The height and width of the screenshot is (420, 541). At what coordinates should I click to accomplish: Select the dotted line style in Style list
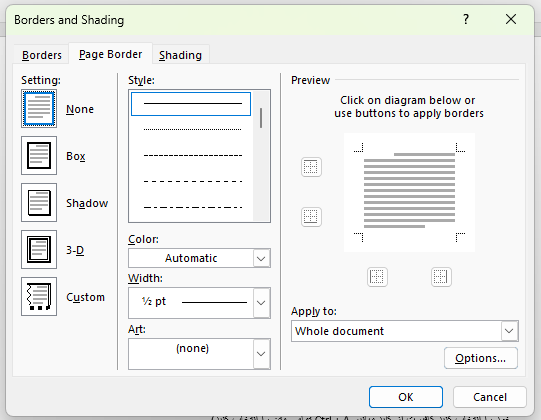(193, 129)
